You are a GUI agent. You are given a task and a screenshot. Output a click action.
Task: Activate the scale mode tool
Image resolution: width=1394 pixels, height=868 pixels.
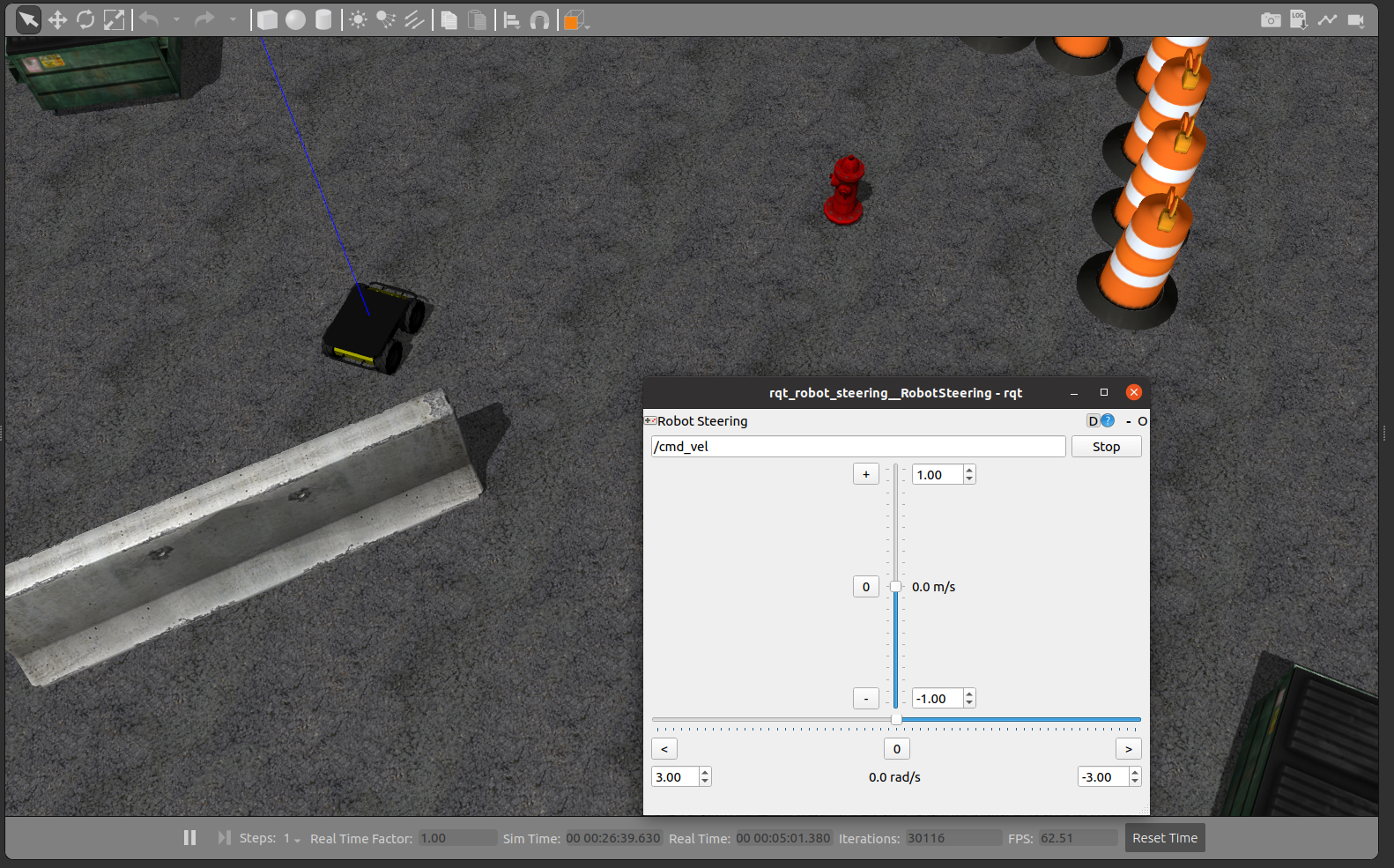pyautogui.click(x=114, y=19)
